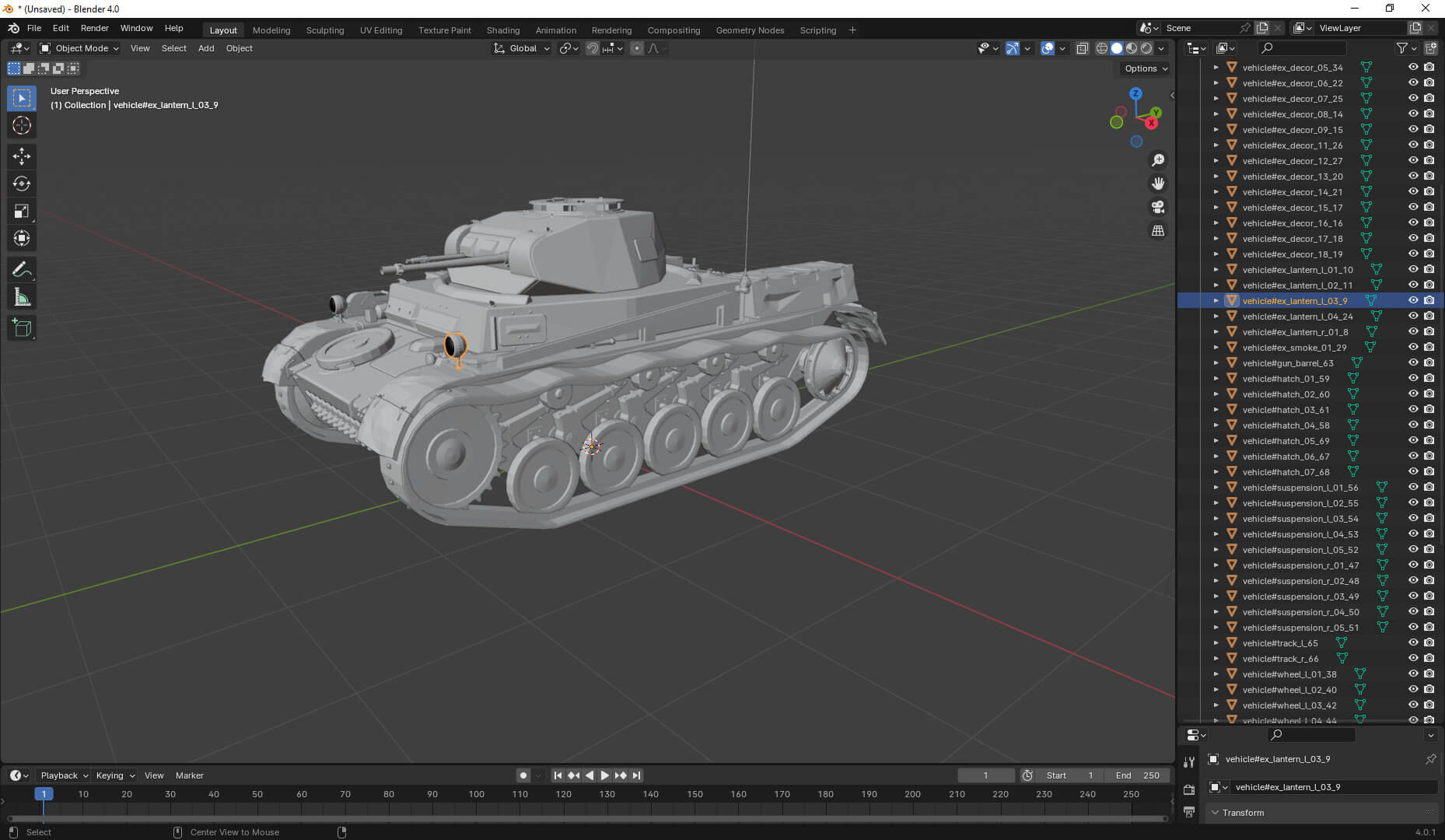Expand vehicle#suspension_l_01_56 in the outliner

1216,487
